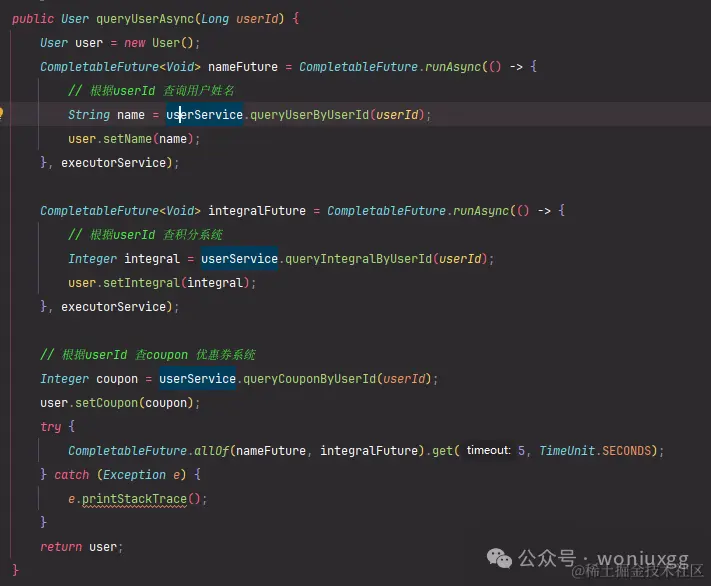Click the setIntegral method call
This screenshot has height=586, width=711.
tap(141, 283)
